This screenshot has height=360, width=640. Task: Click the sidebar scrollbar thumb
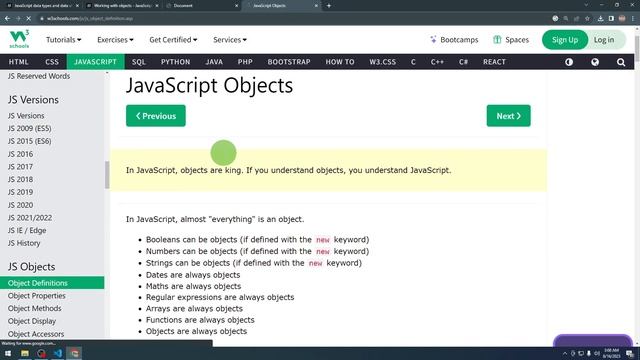(107, 175)
